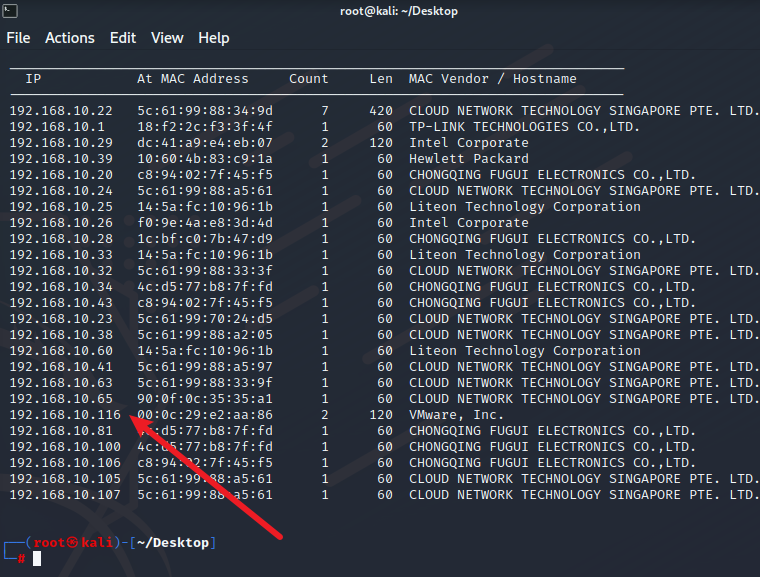760x577 pixels.
Task: Click IP address 192.168.10.65
Action: [x=61, y=399]
